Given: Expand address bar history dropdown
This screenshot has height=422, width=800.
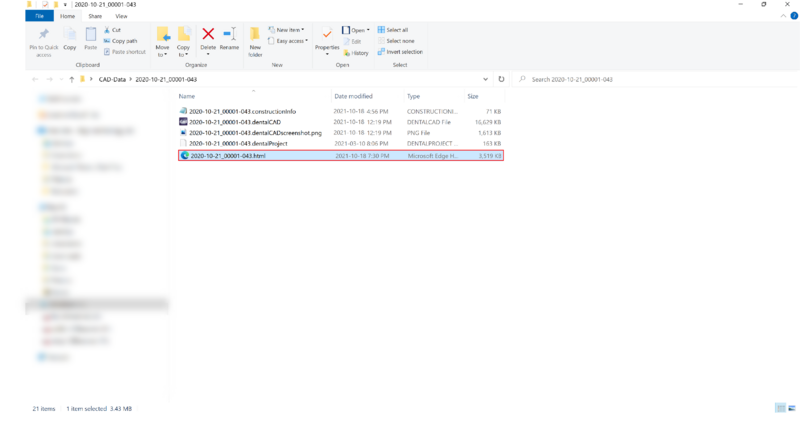Looking at the screenshot, I should click(485, 79).
